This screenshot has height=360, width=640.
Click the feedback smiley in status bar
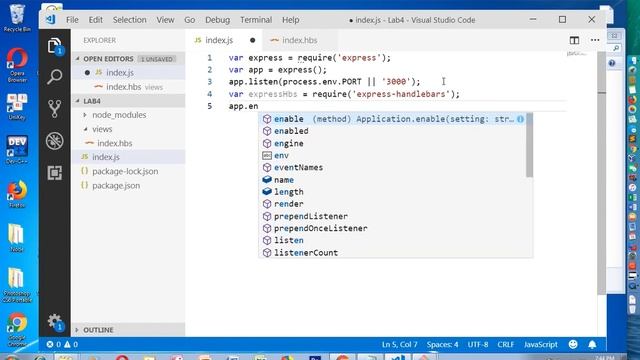pos(573,344)
